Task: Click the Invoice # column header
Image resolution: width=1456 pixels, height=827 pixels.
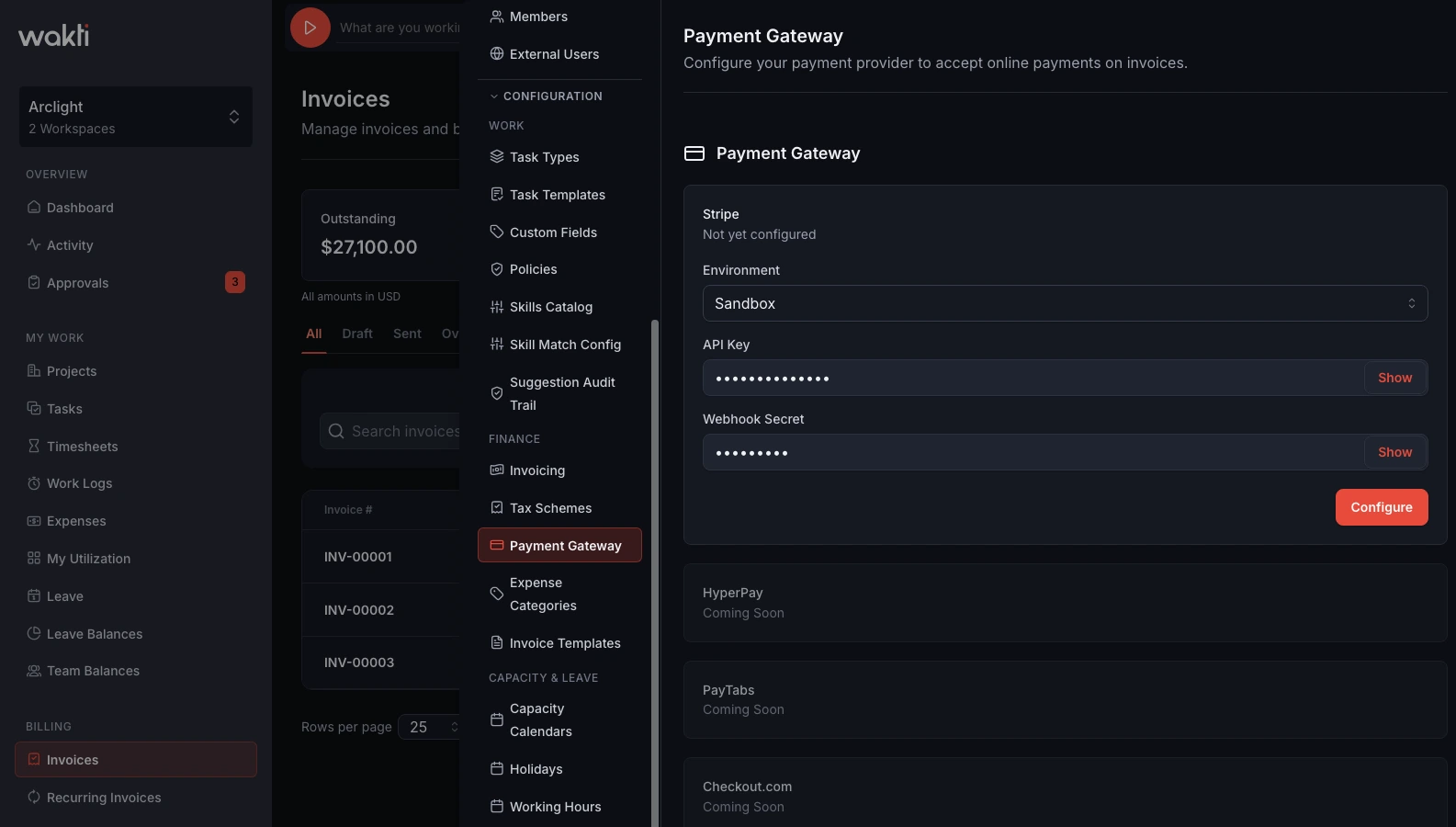Action: (x=348, y=510)
